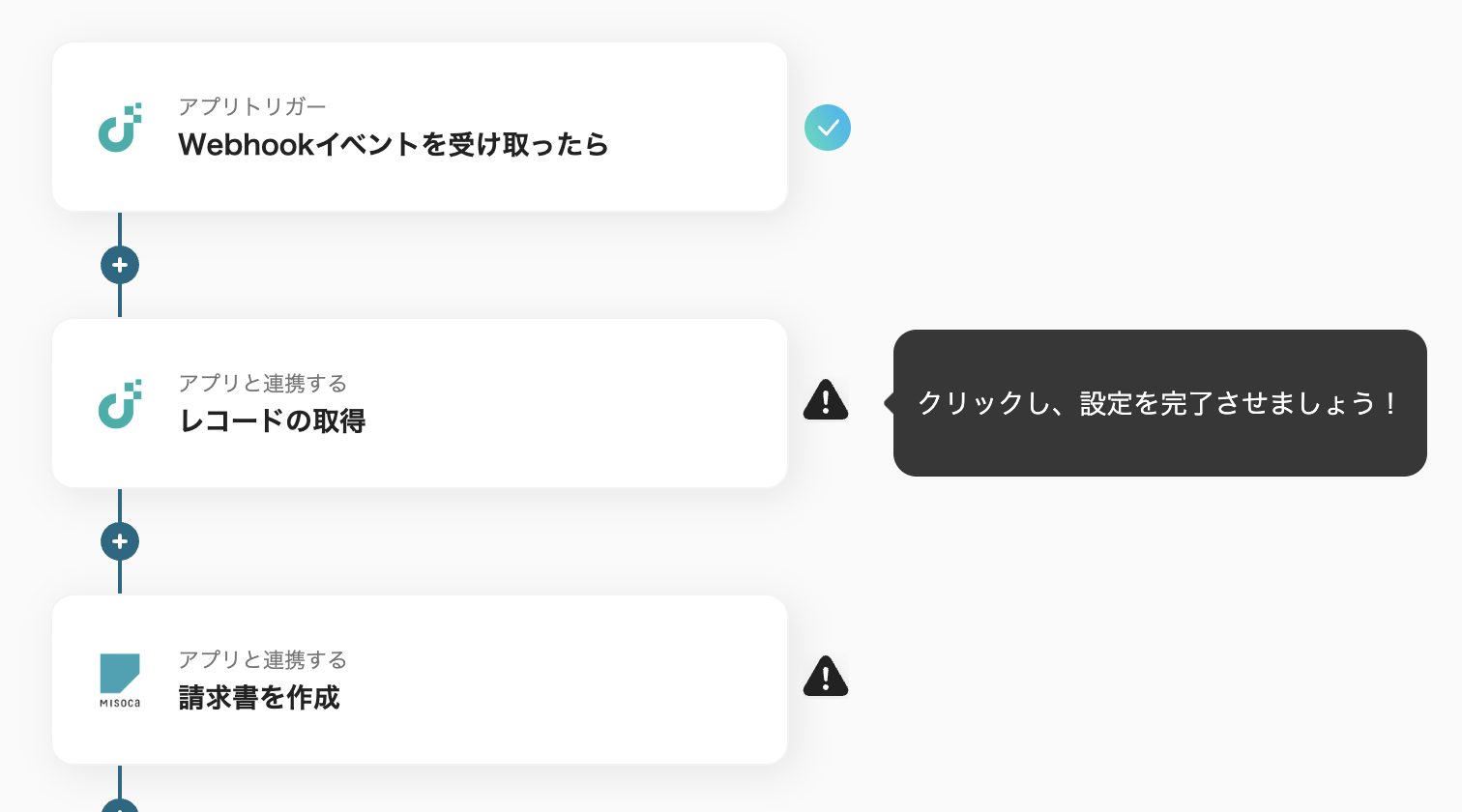This screenshot has height=812, width=1462.
Task: Open the Webhookイベントを受け取ったら step title
Action: click(x=393, y=145)
